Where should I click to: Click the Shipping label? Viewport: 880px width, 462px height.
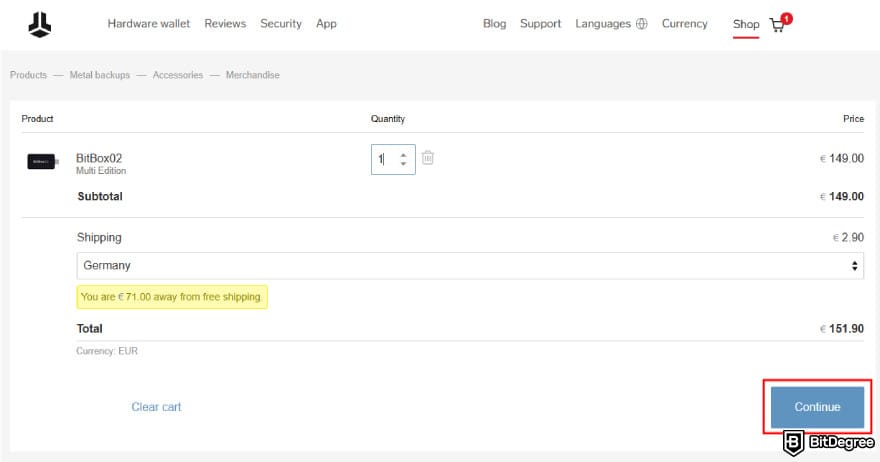coord(99,237)
